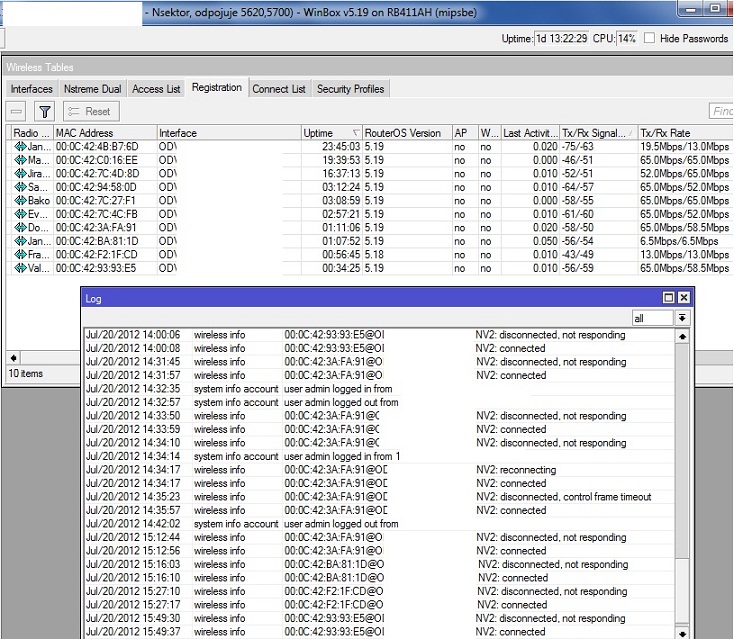Click the horizontal scroll left arrow in Wireless Tables
This screenshot has height=639, width=734.
[14, 358]
